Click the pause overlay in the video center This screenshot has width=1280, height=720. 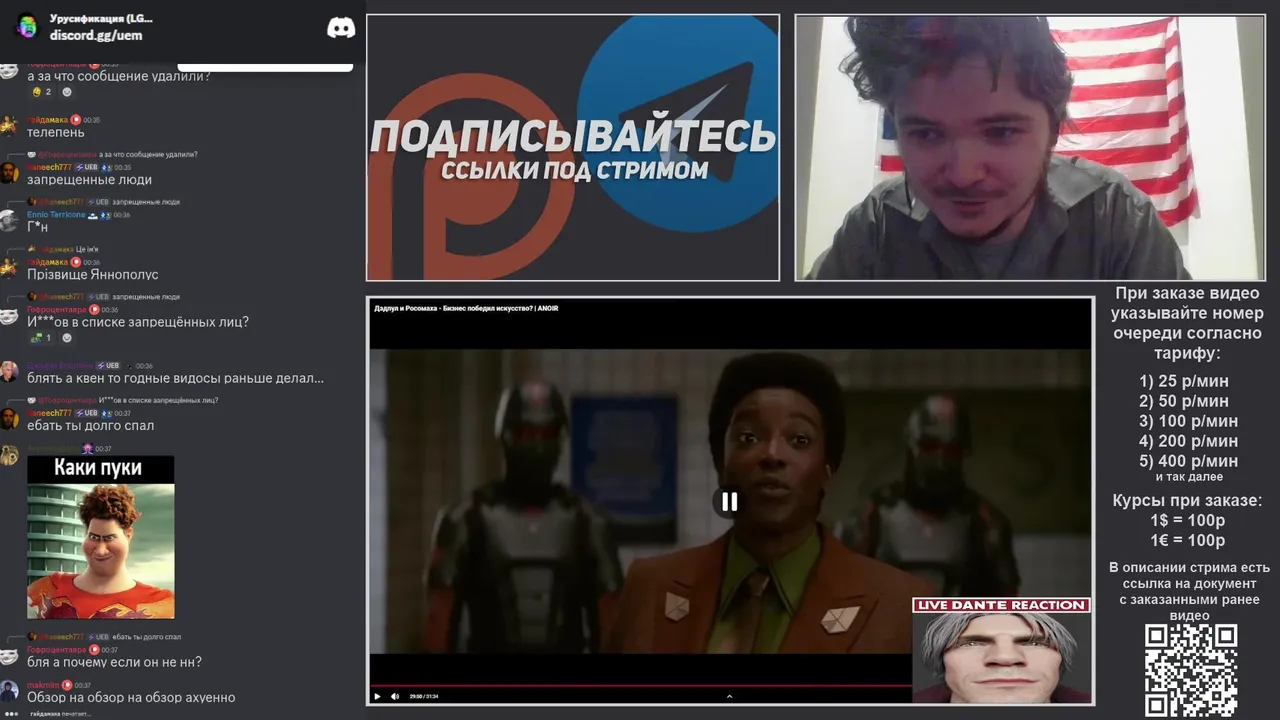pos(730,502)
